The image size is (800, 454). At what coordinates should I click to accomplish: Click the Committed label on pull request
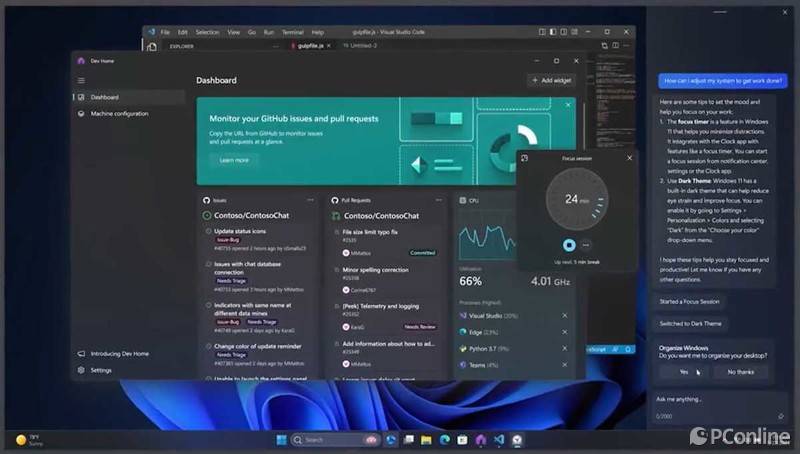pos(423,253)
